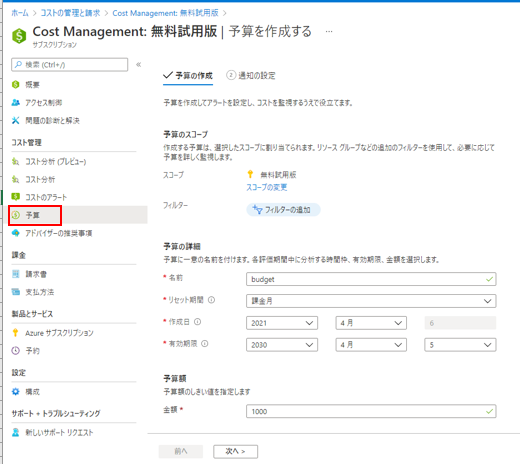Switch to the 予算の作成 tab
The width and height of the screenshot is (520, 464).
click(x=188, y=76)
